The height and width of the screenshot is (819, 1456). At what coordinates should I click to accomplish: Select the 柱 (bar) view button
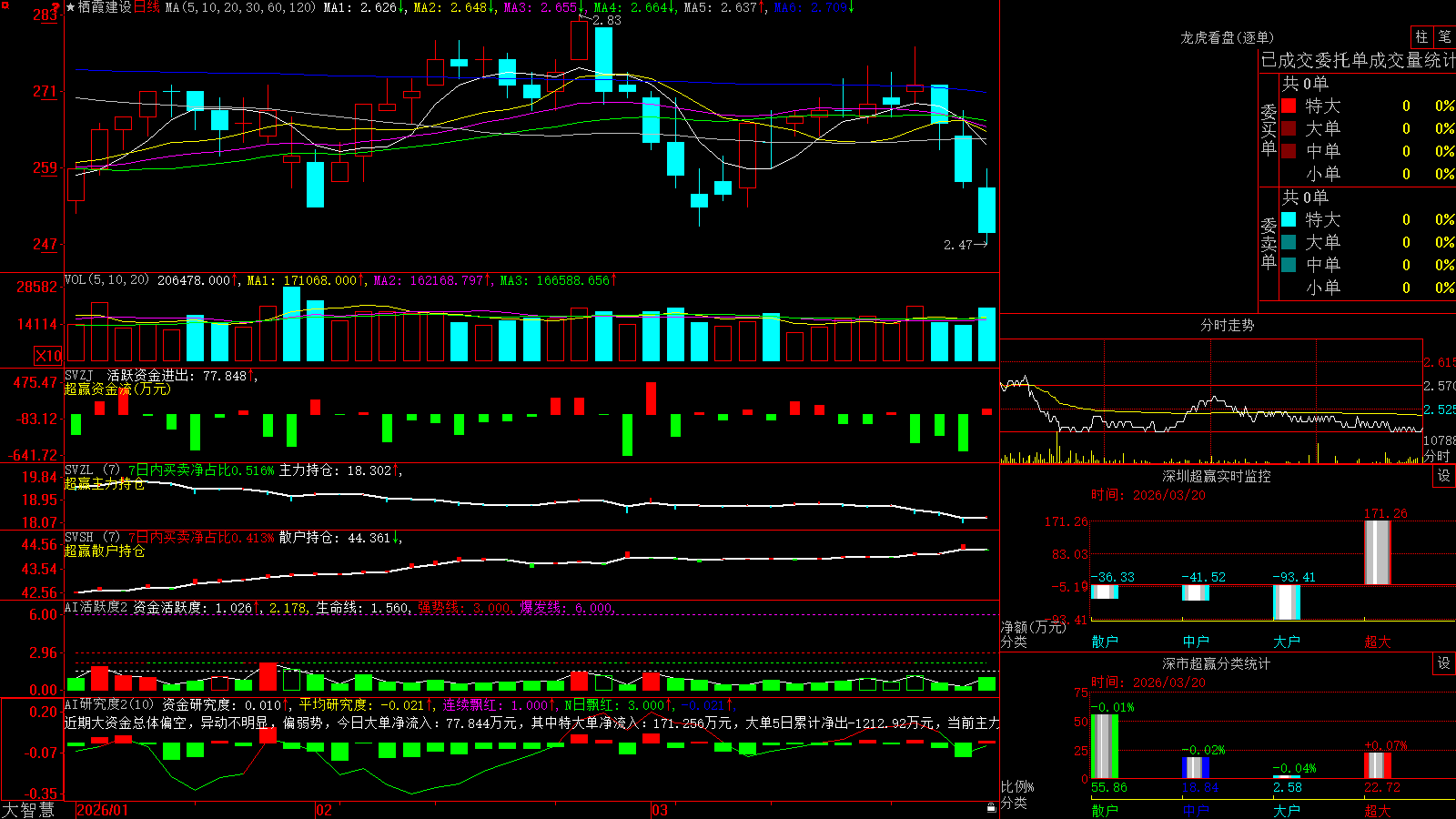[1421, 36]
